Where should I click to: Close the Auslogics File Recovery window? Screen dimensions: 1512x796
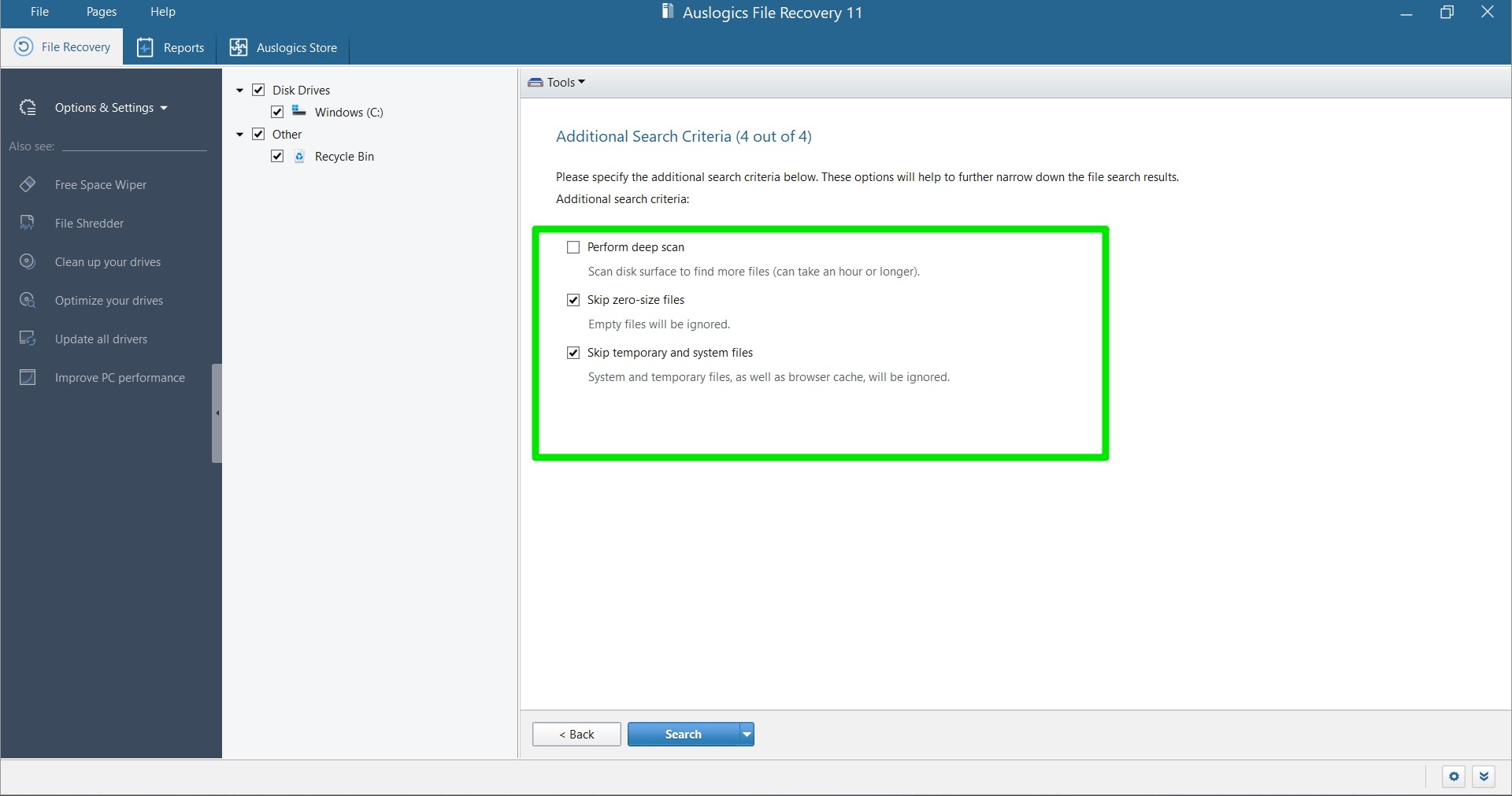pos(1488,13)
